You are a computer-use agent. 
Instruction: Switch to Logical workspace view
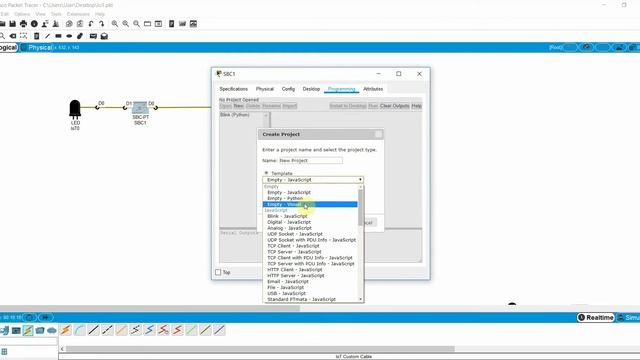[x=8, y=48]
